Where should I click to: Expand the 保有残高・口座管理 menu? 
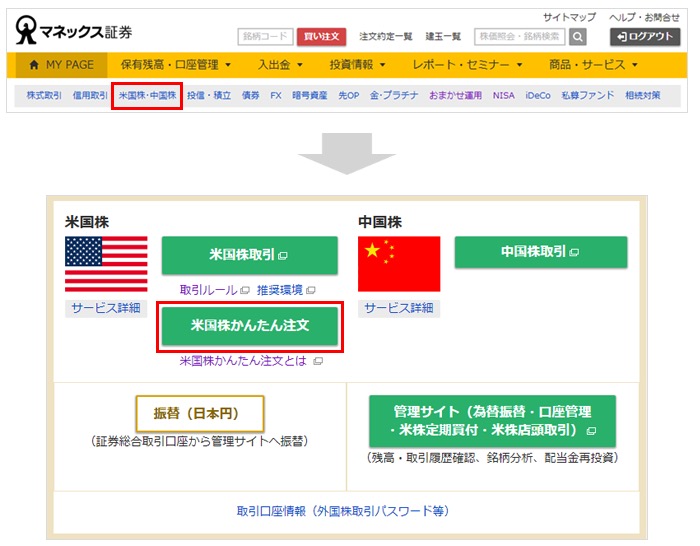[176, 65]
